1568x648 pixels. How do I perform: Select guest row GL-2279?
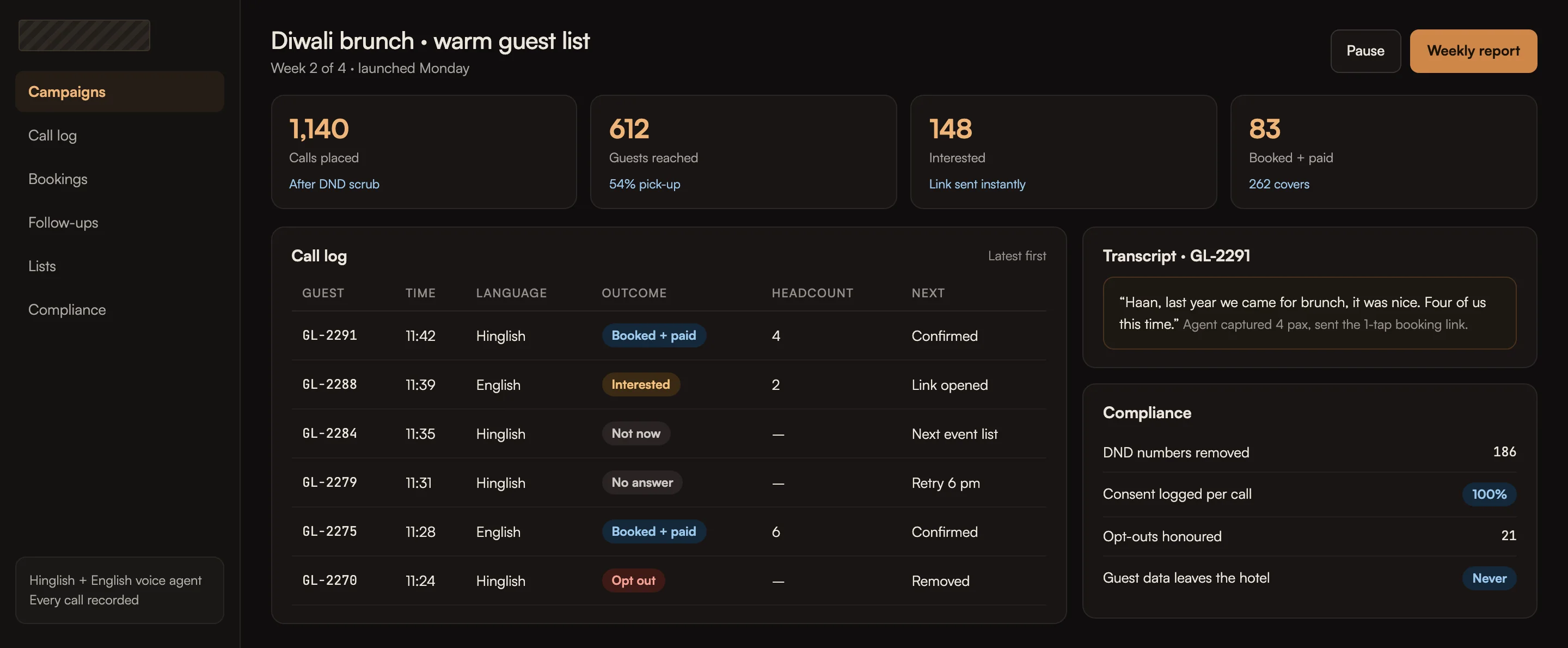[x=669, y=483]
